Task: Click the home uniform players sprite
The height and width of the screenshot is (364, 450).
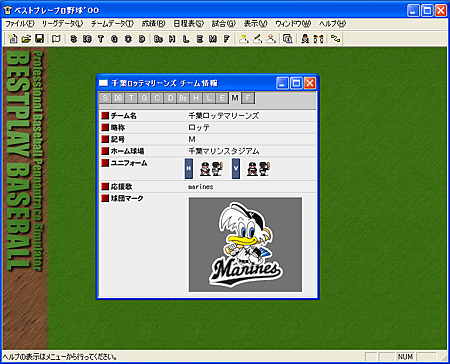Action: pyautogui.click(x=211, y=169)
